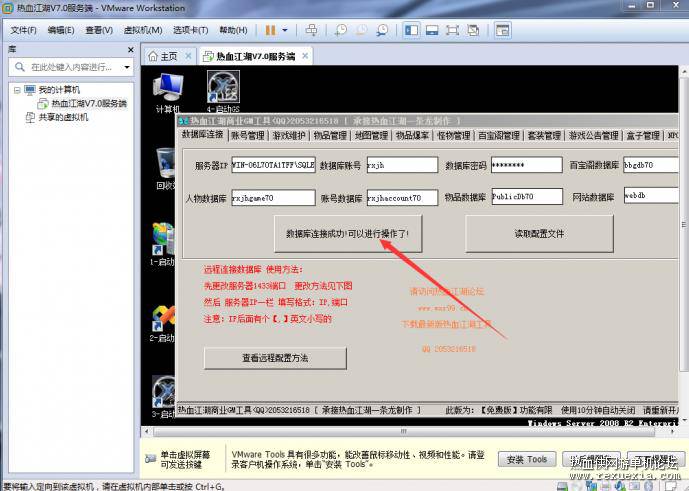Send Ctrl+Alt+Del to the virtual machine

point(311,30)
